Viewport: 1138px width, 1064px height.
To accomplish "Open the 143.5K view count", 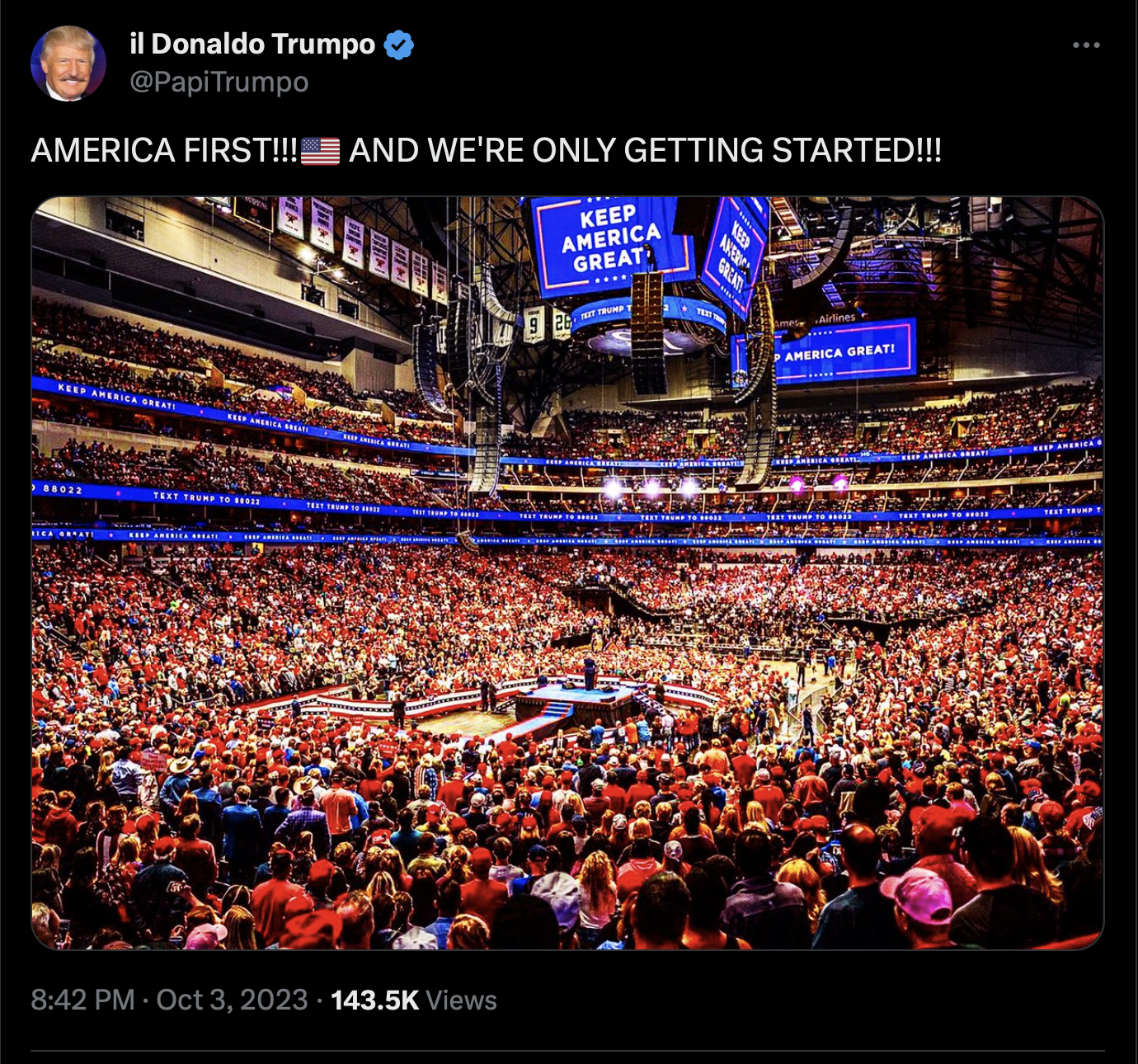I will (x=375, y=1000).
